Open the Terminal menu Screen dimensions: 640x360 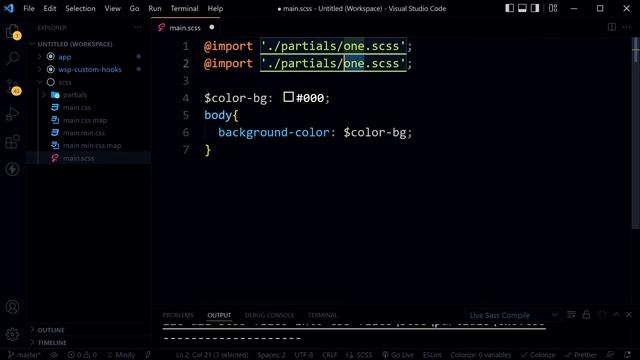coord(184,8)
